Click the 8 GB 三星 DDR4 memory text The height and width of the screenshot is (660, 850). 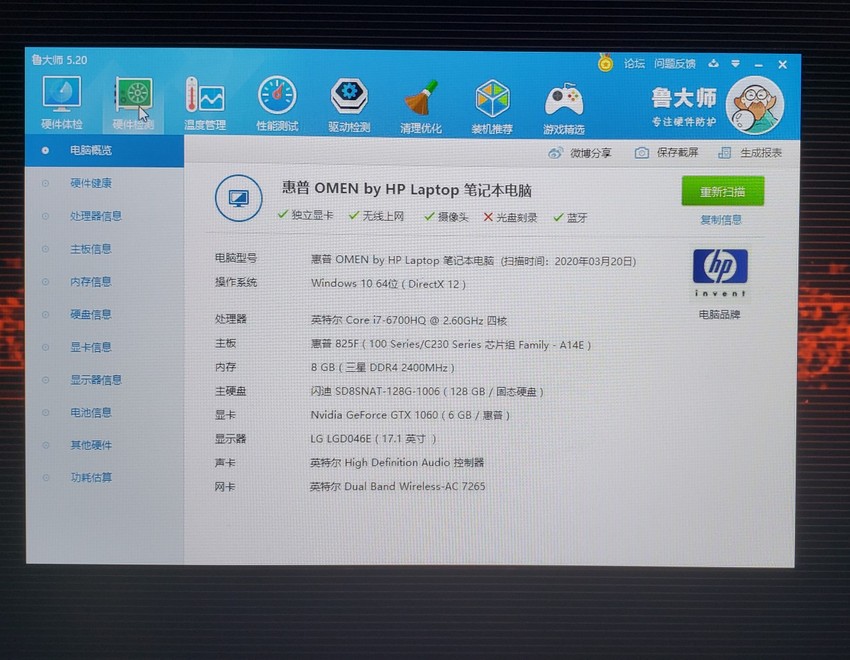tap(382, 367)
